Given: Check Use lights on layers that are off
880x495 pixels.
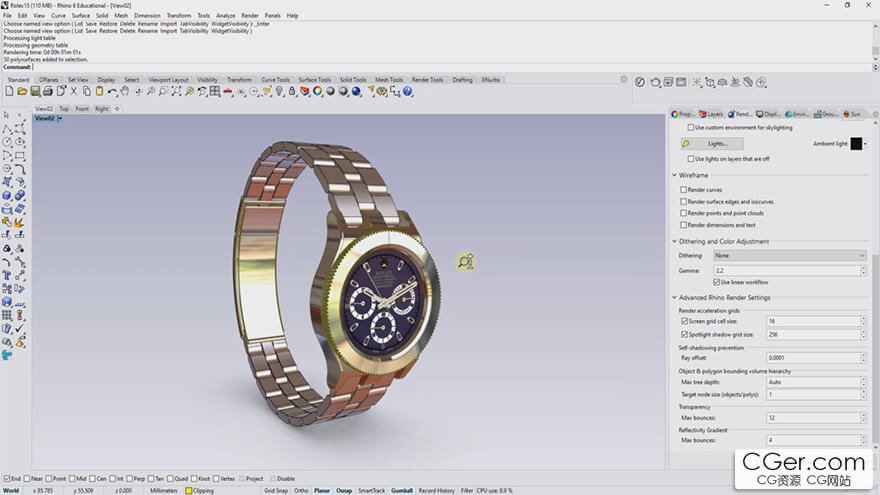Looking at the screenshot, I should 691,159.
